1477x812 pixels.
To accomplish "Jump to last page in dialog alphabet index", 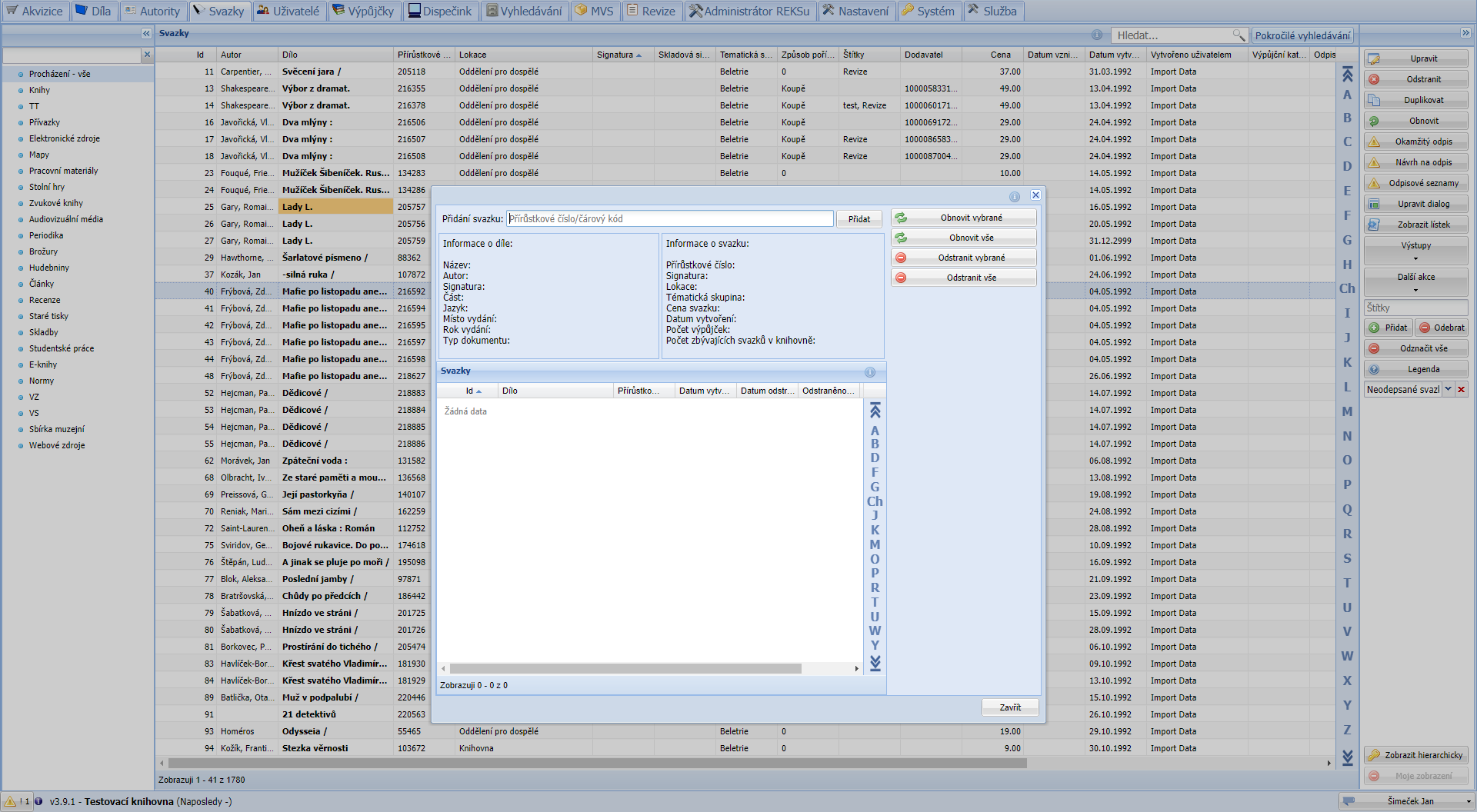I will pos(875,663).
